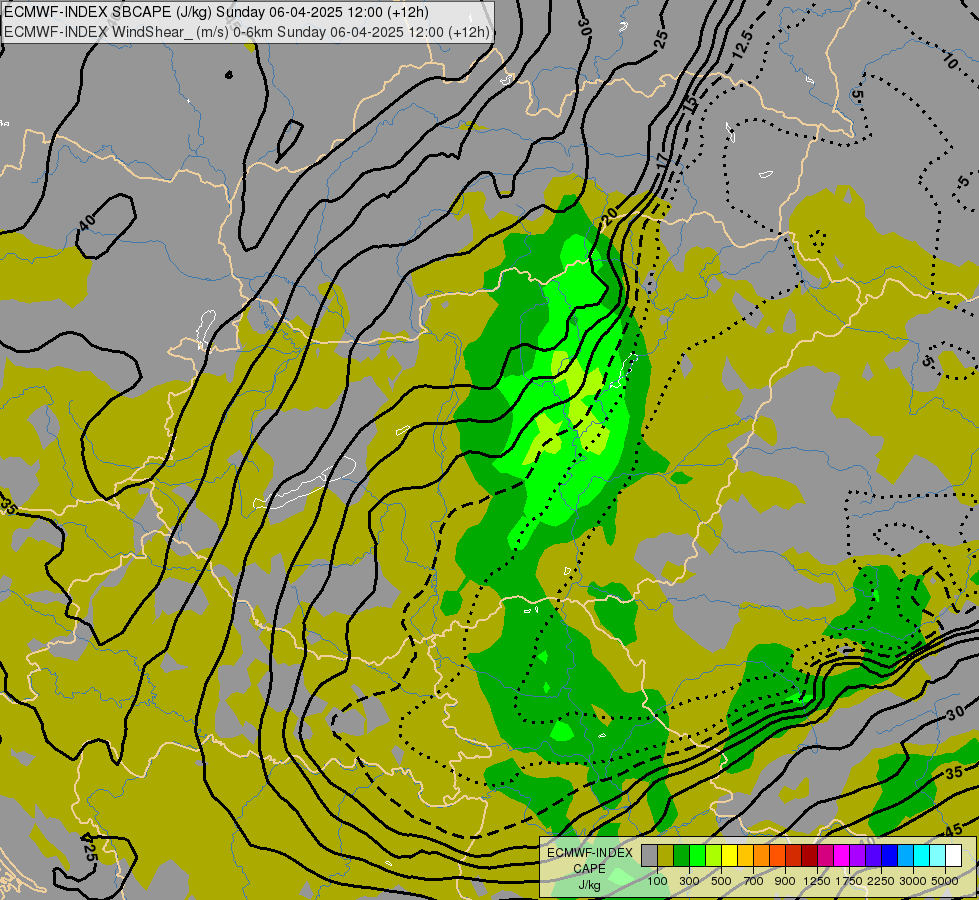This screenshot has width=979, height=900.
Task: Select the dark red legend swatch
Action: point(809,856)
